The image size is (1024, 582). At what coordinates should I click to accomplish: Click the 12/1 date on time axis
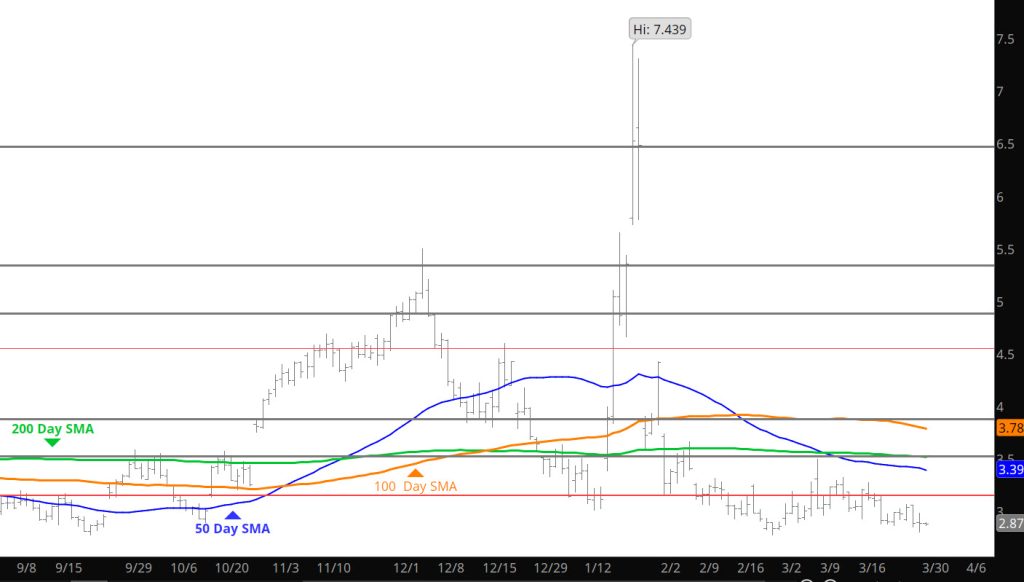coord(406,568)
